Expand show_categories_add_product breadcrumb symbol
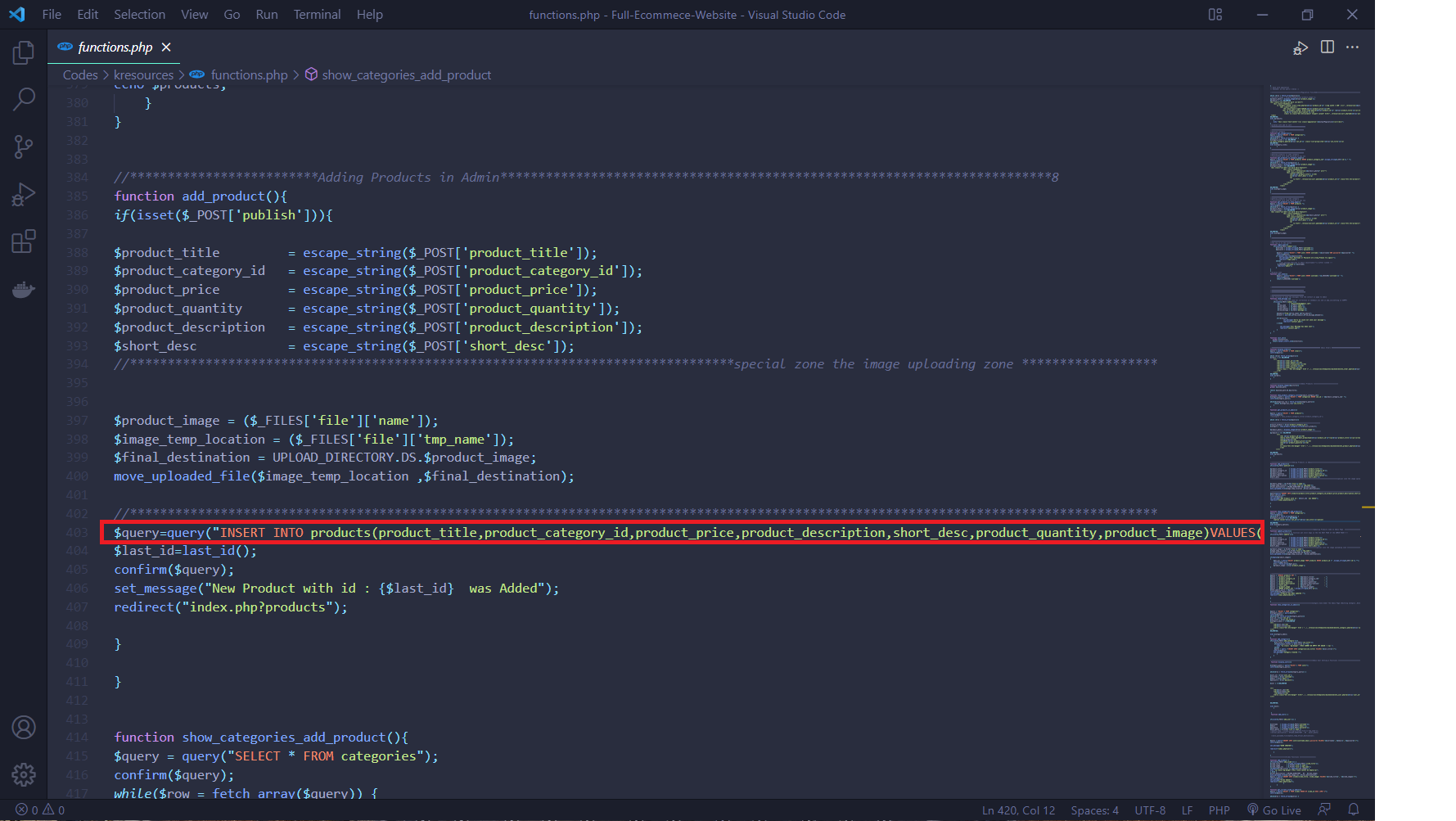The image size is (1456, 821). point(398,74)
